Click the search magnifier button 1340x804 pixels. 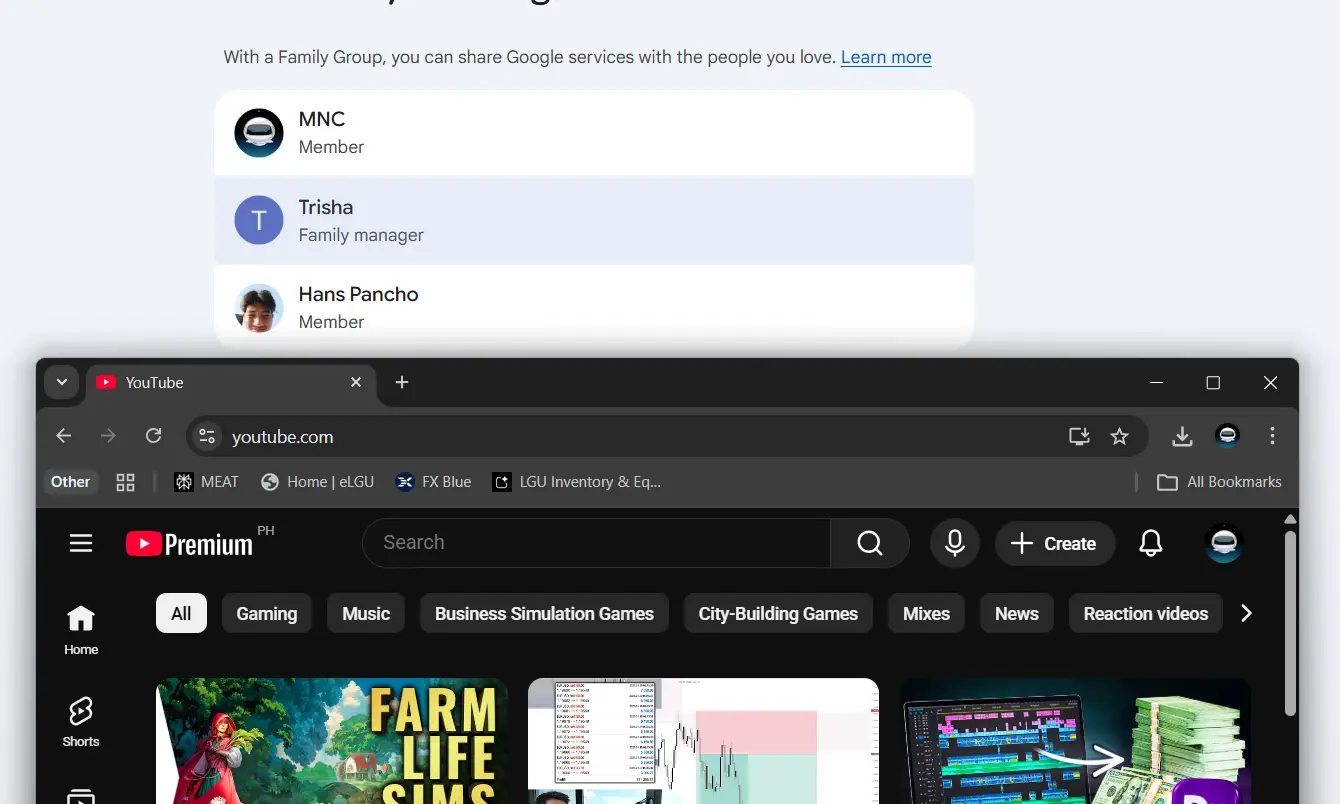[870, 543]
